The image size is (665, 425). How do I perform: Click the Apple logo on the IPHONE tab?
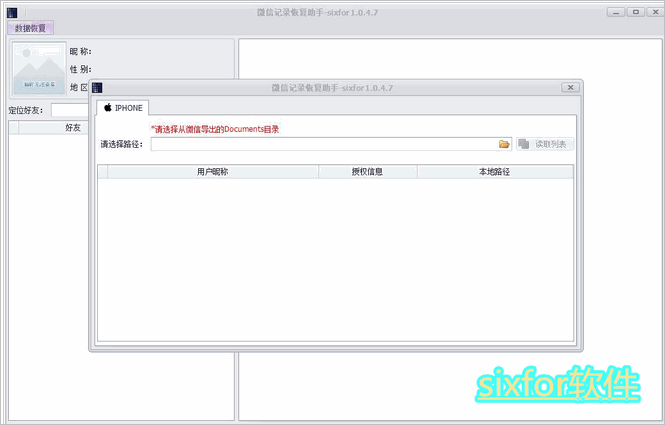(x=108, y=107)
